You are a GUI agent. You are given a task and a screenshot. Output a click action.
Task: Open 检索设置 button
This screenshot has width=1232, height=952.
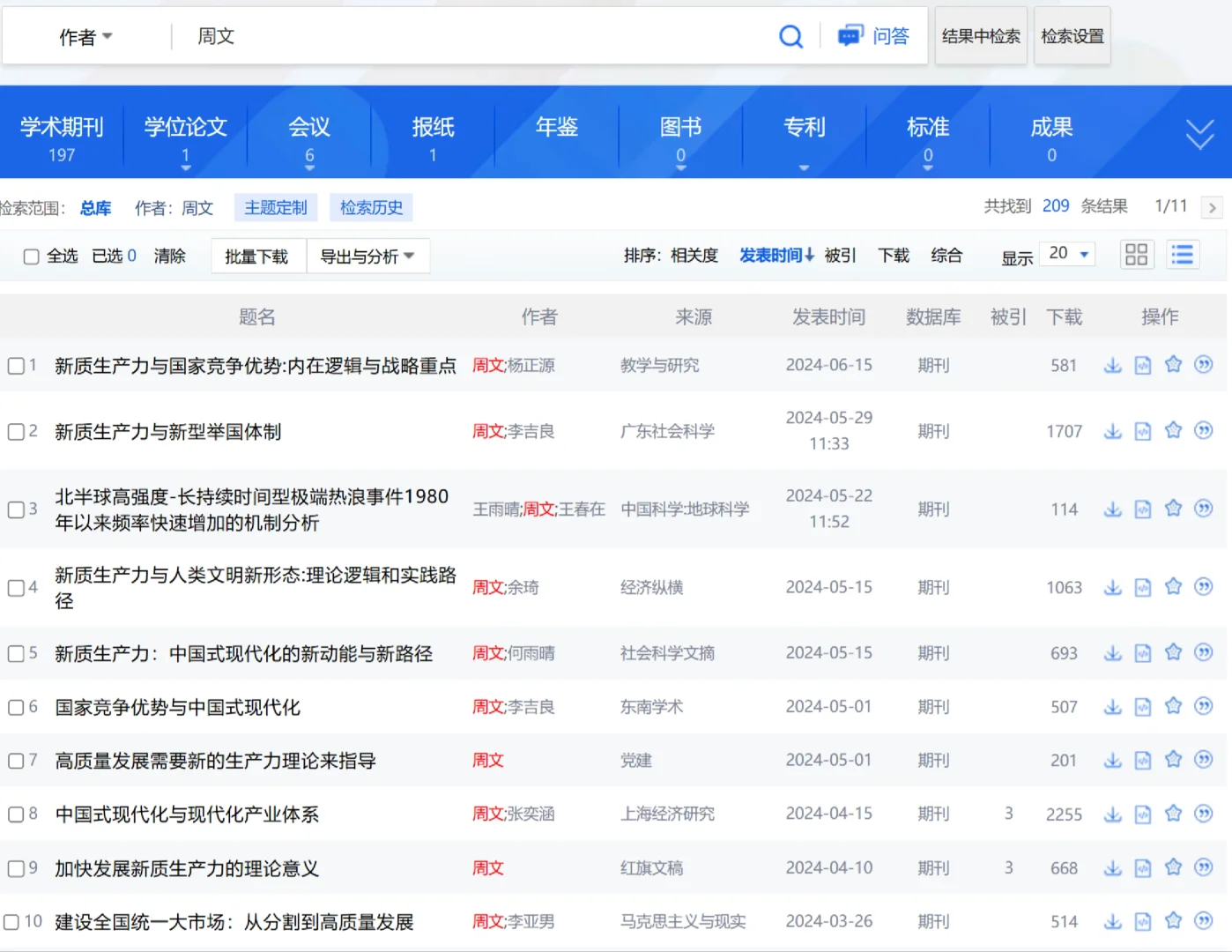1072,36
